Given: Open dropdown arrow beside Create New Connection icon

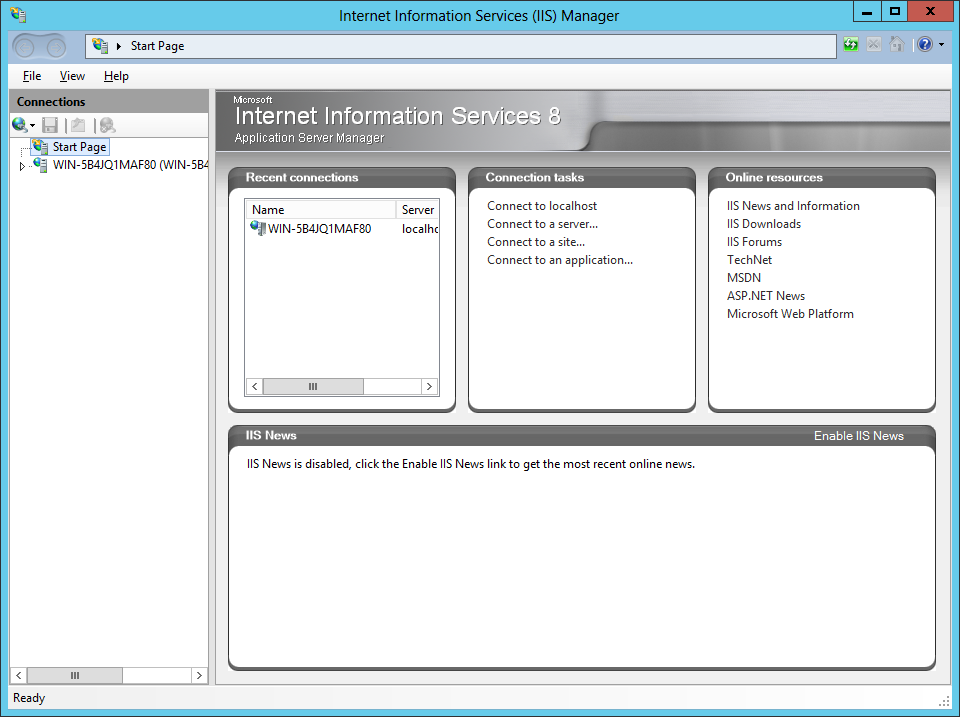Looking at the screenshot, I should (x=33, y=126).
